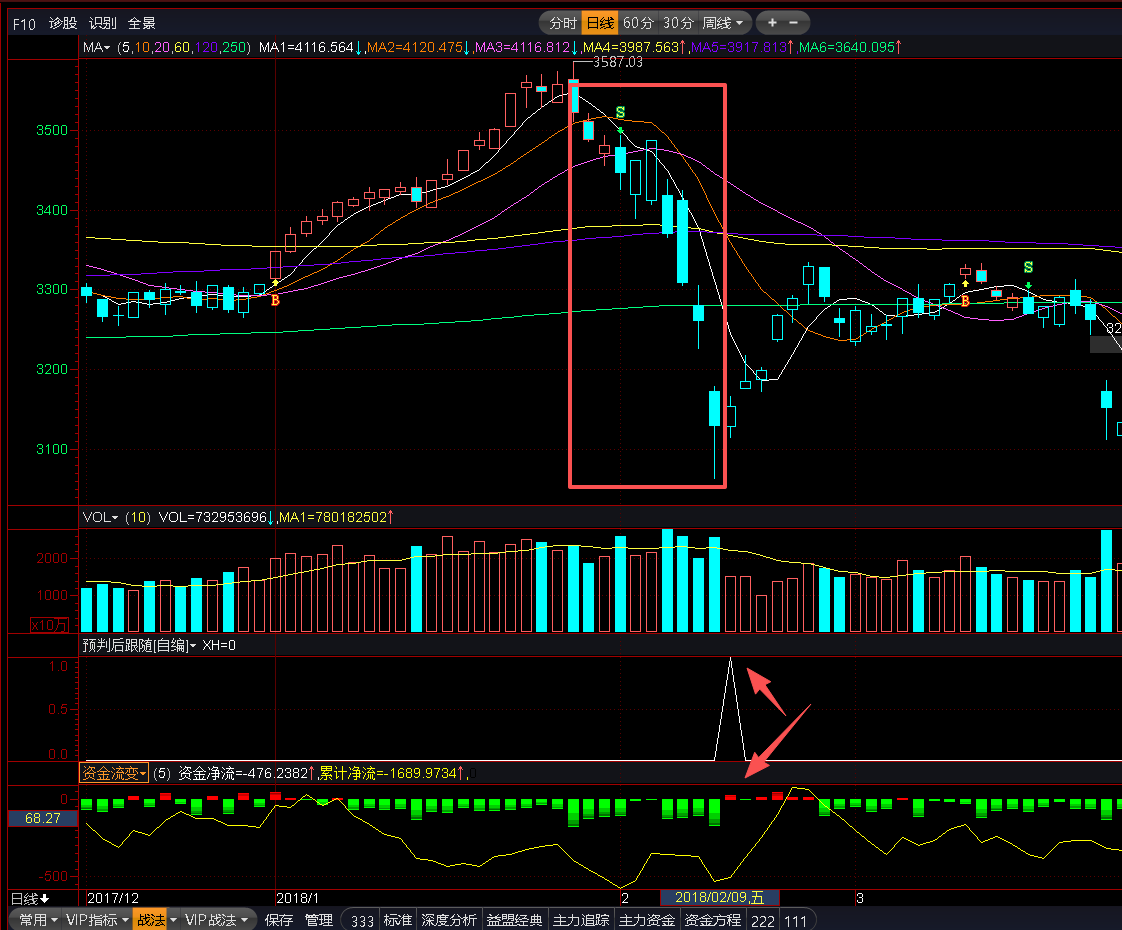Select the 60分 timeframe
1122x930 pixels.
pyautogui.click(x=637, y=23)
